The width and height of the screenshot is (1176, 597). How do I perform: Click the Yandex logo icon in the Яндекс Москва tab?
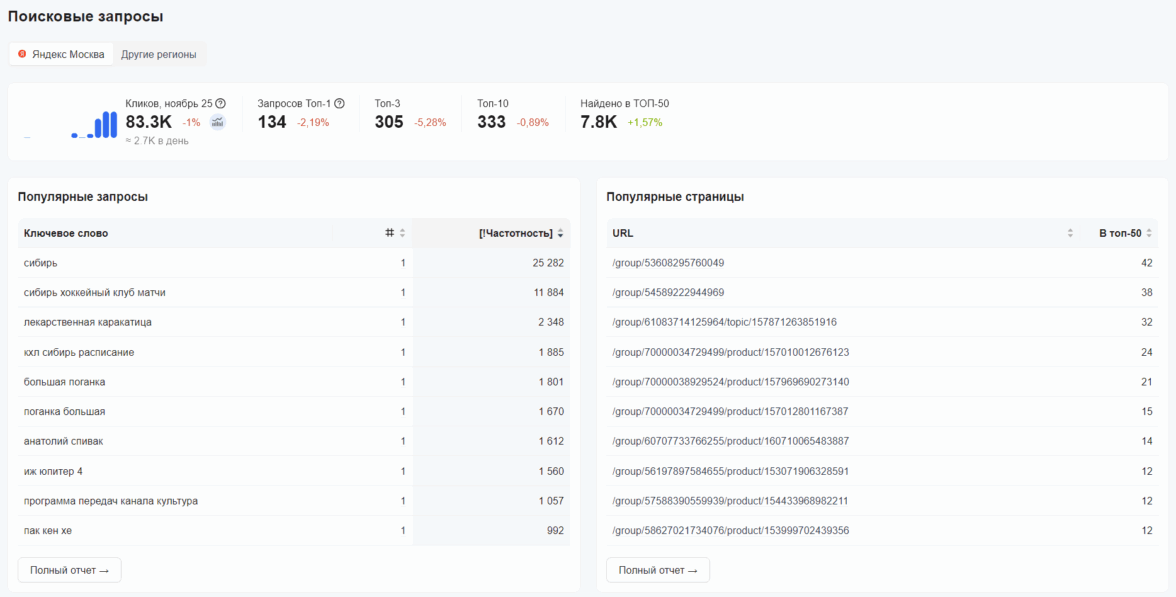(x=22, y=54)
